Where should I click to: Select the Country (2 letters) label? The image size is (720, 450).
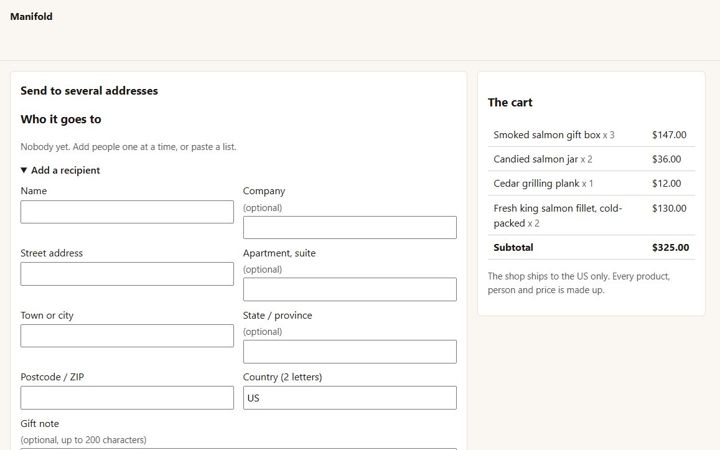coord(282,377)
